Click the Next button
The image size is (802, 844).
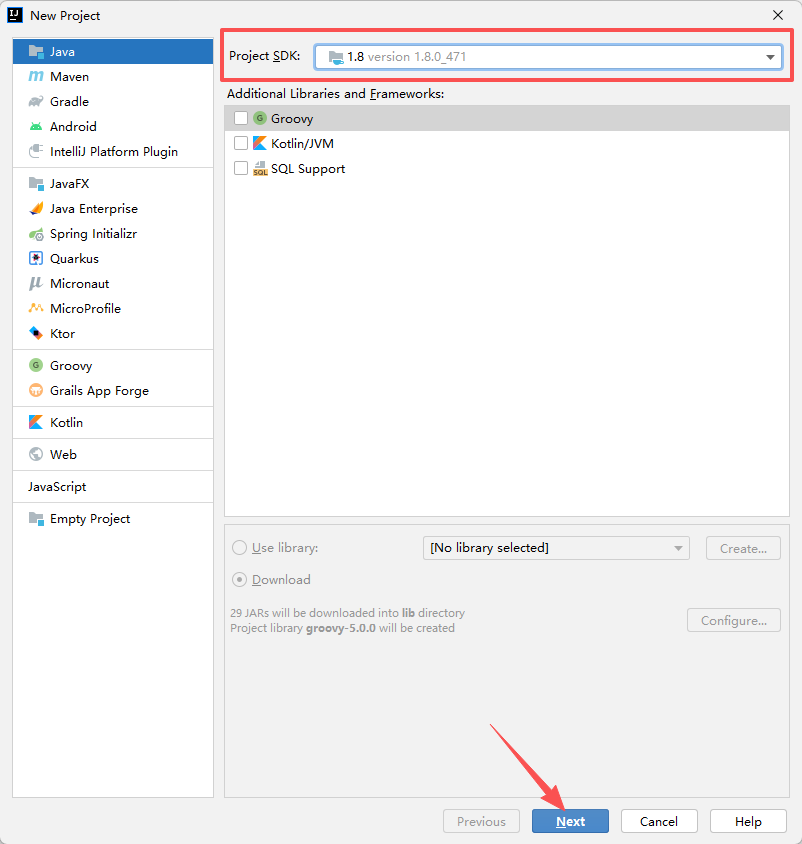[x=571, y=821]
